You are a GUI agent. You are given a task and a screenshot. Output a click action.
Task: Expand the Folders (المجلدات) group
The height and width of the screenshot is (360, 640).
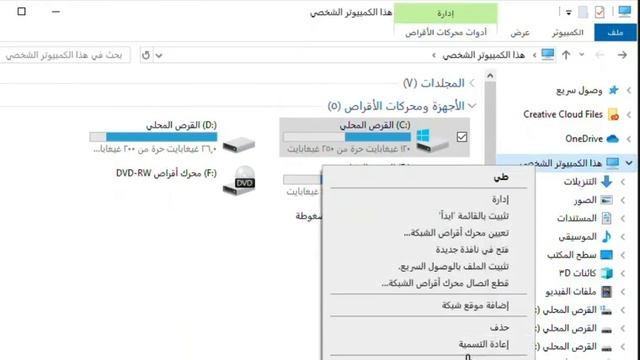(x=472, y=83)
